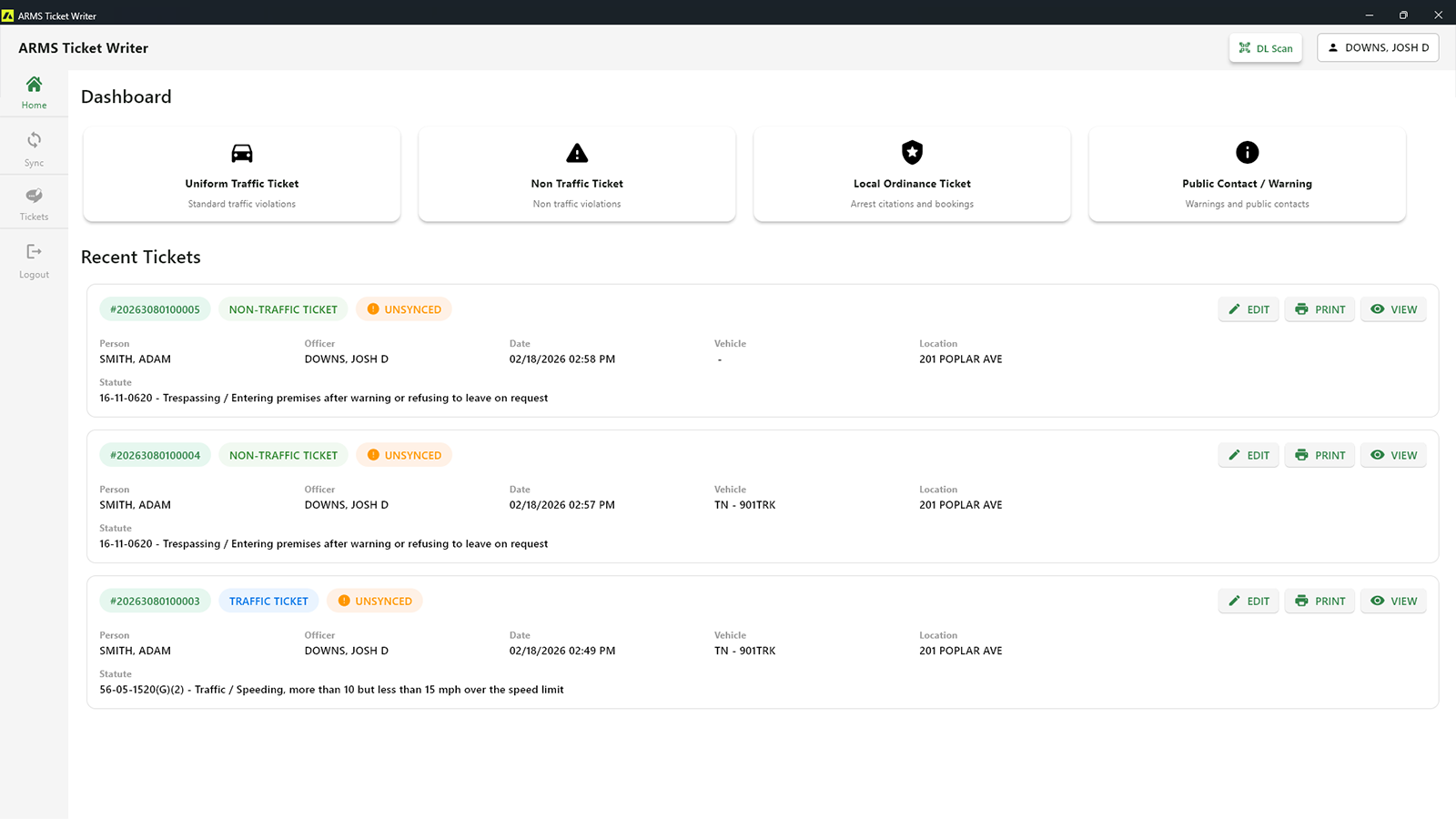1456x819 pixels.
Task: Click the DOWNS, JOSH D user account button
Action: click(1377, 47)
